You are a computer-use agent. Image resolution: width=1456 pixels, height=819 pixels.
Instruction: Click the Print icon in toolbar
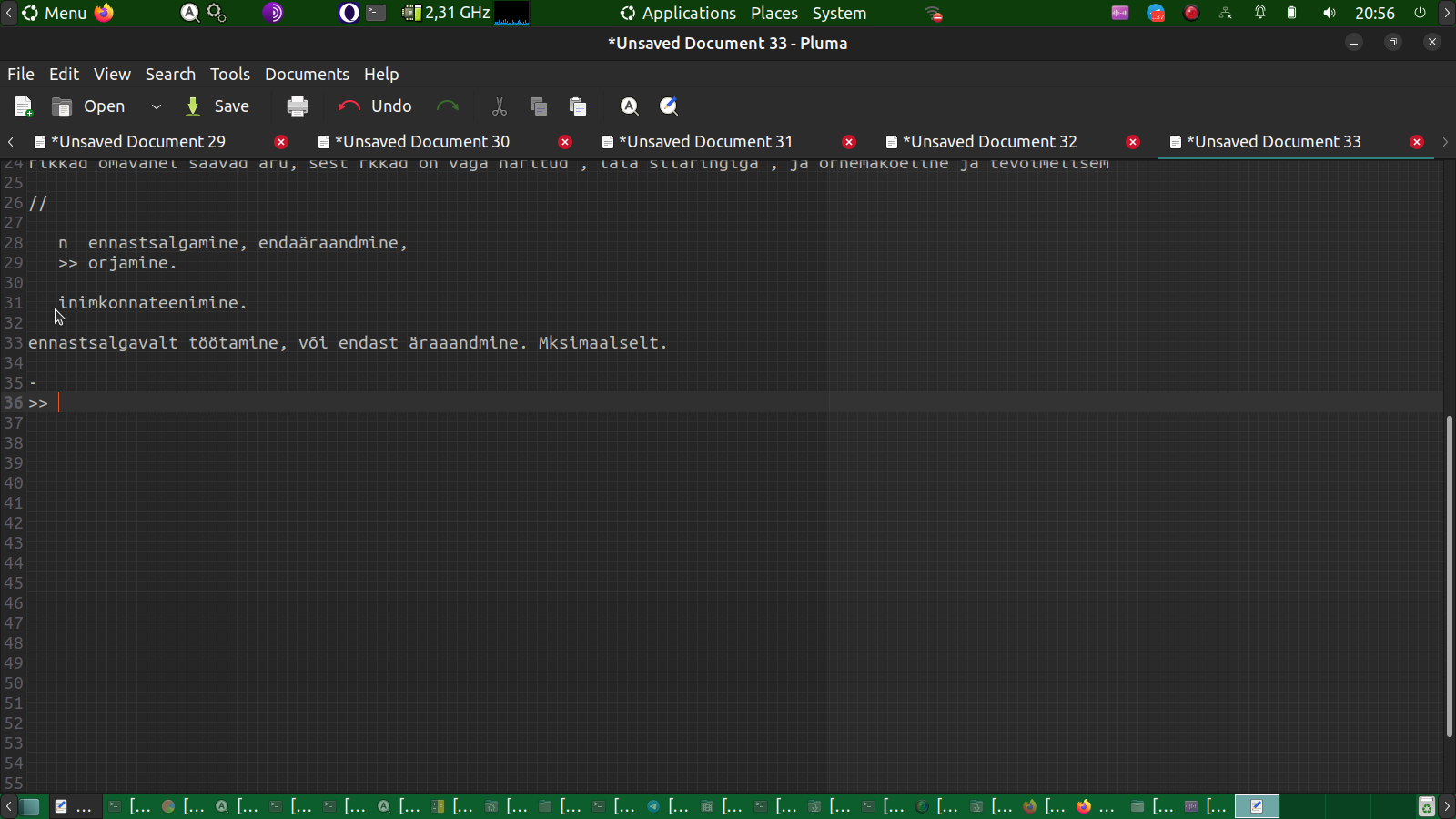(298, 106)
